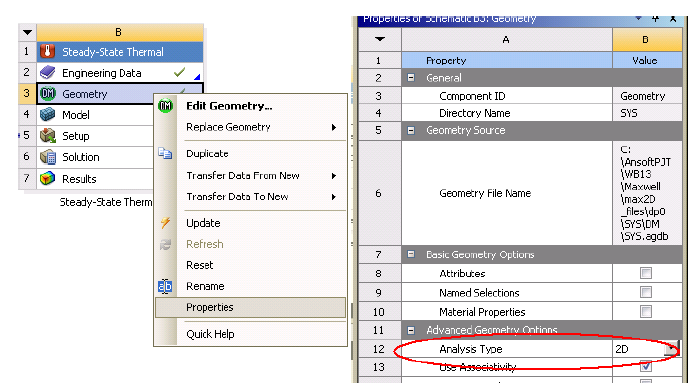This screenshot has height=389, width=690.
Task: Click the Steady-State Thermal thermometer icon
Action: click(48, 51)
